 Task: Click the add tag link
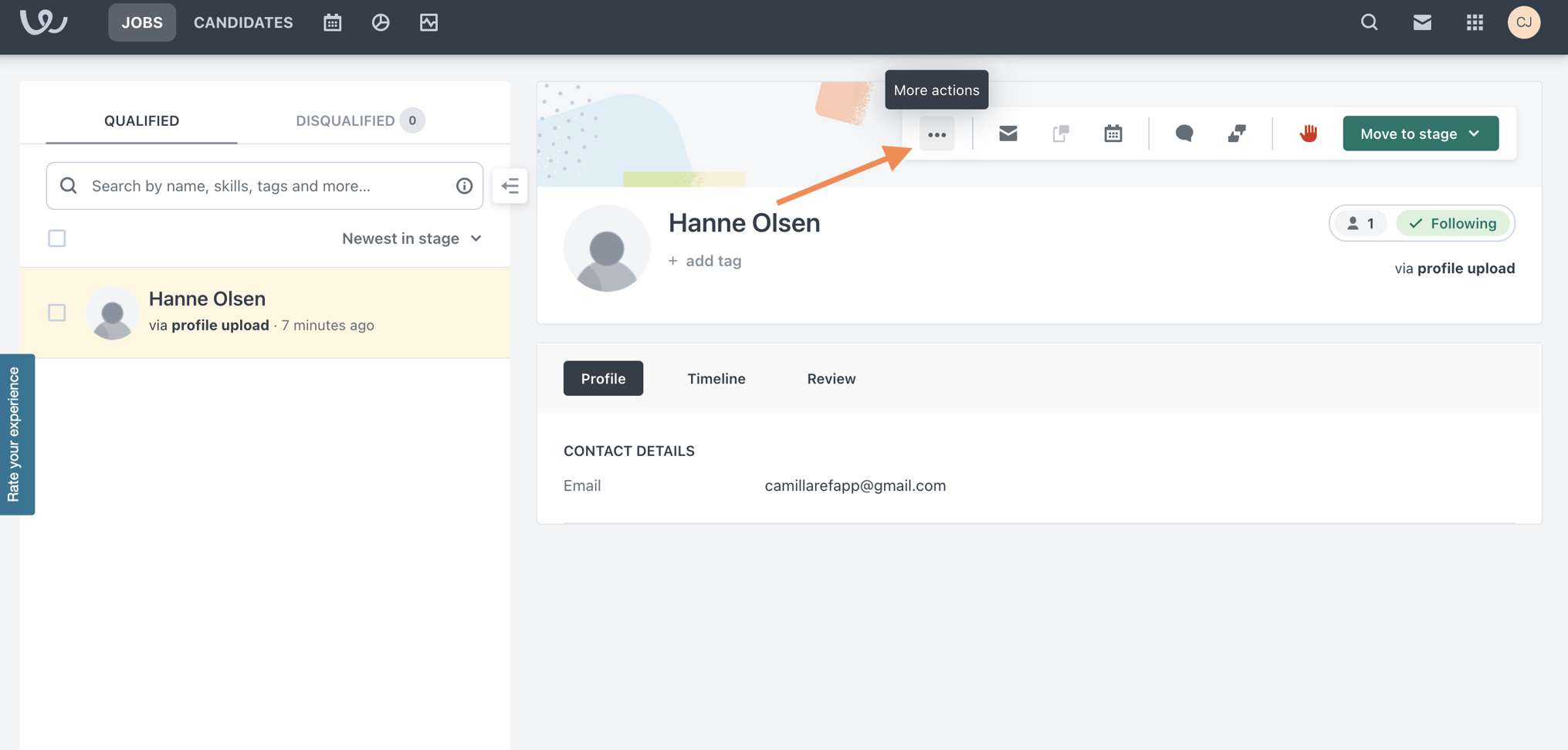(x=705, y=261)
